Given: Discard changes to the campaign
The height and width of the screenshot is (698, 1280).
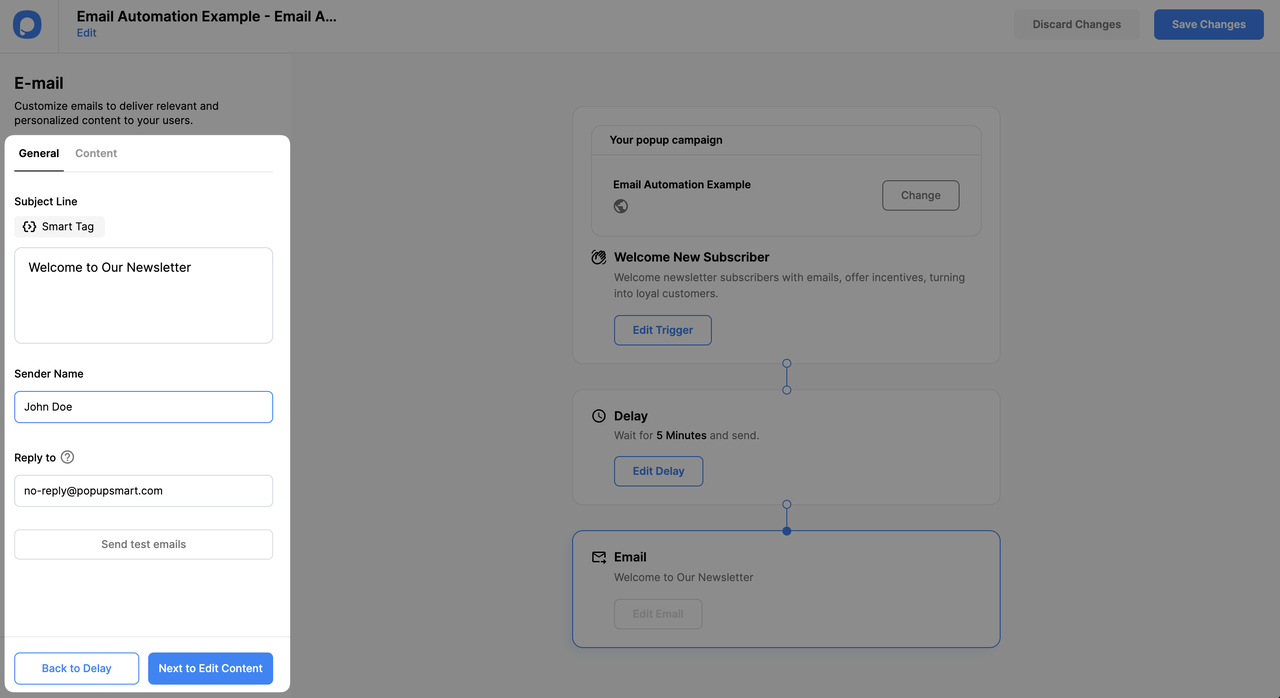Looking at the screenshot, I should (x=1077, y=24).
